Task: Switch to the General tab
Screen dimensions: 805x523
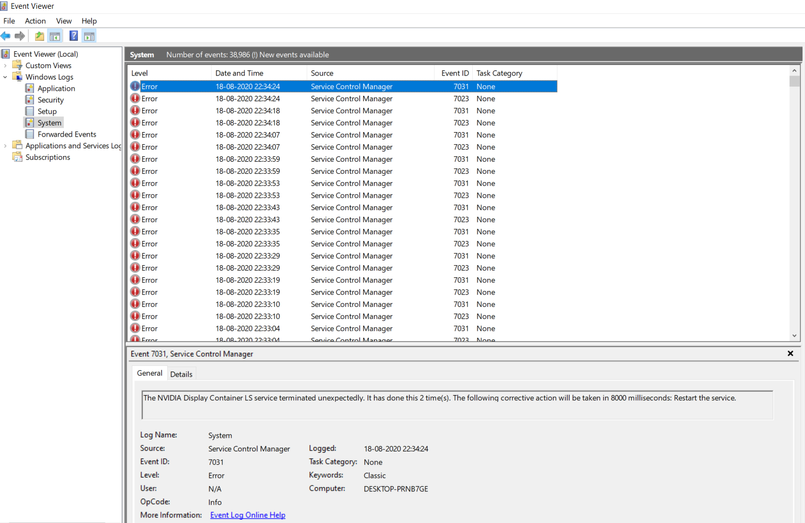Action: [149, 373]
